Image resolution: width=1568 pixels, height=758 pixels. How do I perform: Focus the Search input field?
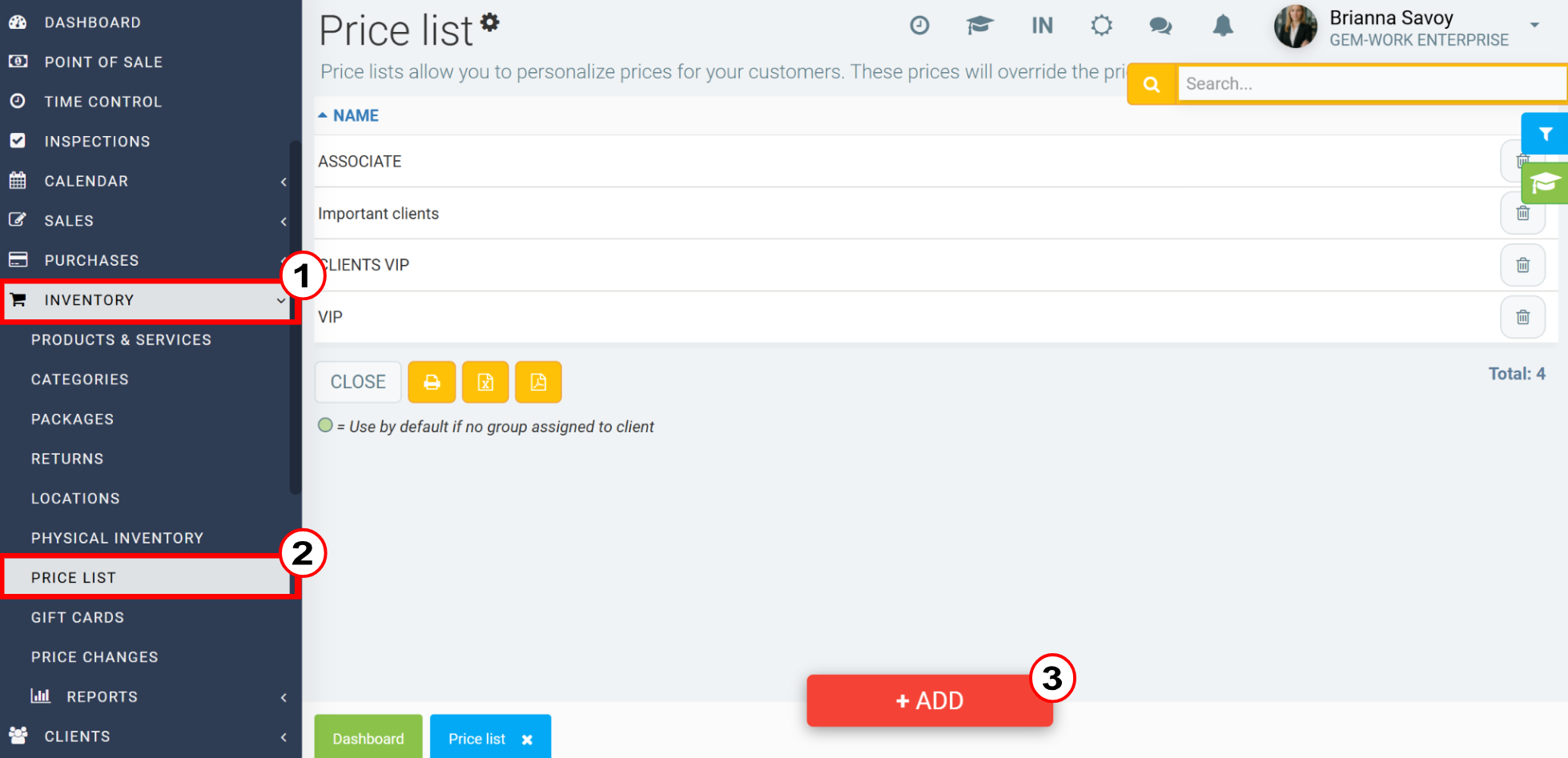click(1371, 84)
